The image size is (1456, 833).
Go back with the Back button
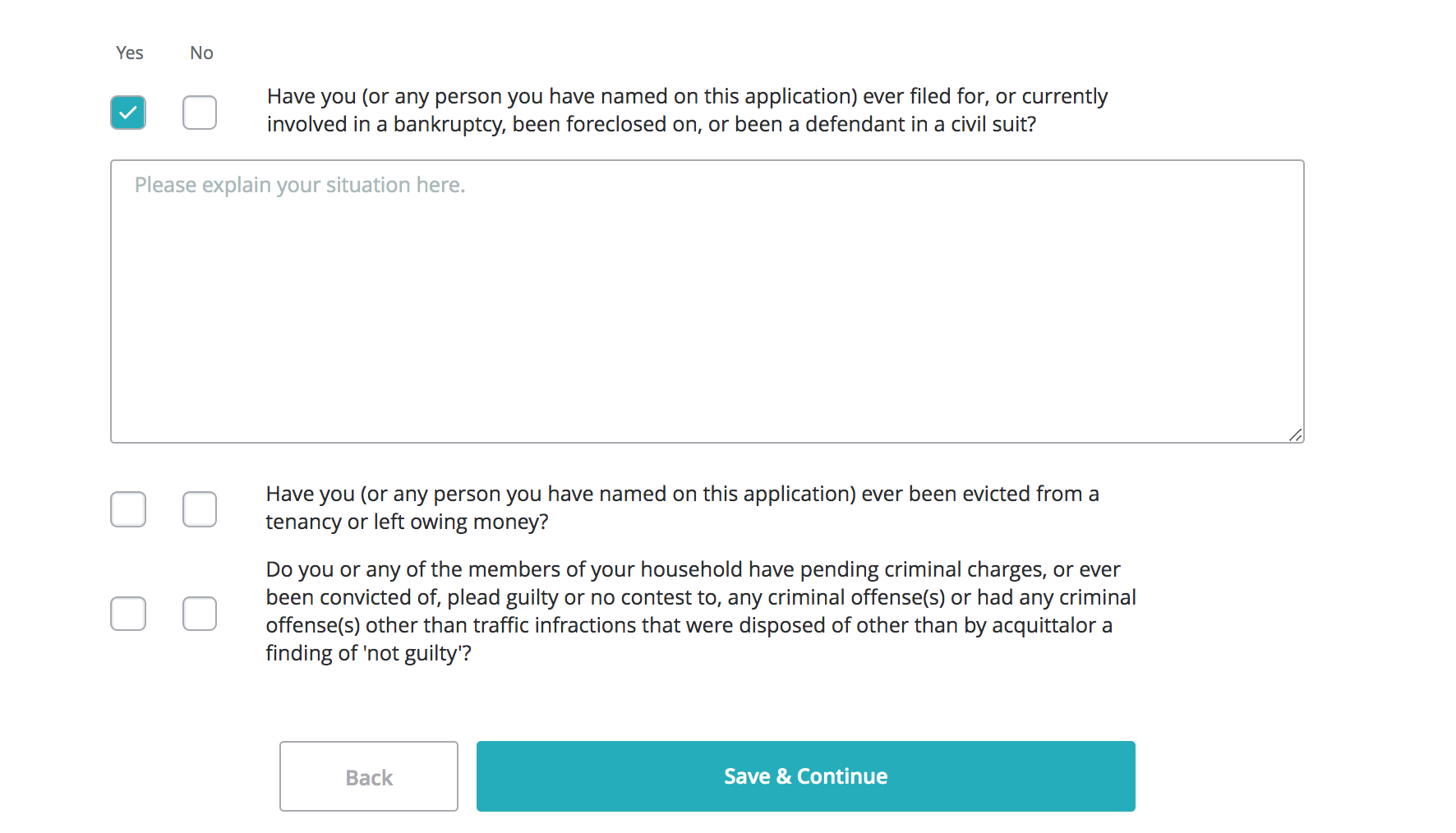coord(369,776)
